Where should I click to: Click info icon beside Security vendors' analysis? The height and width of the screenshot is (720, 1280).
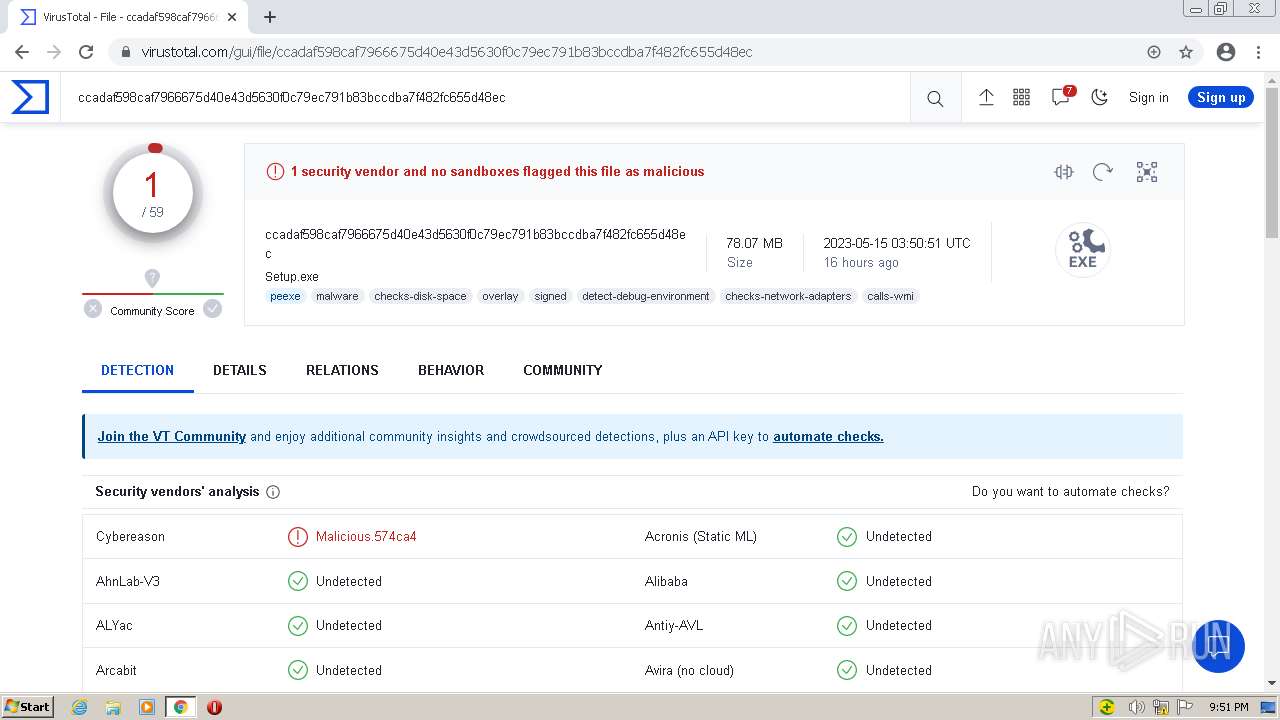(273, 492)
